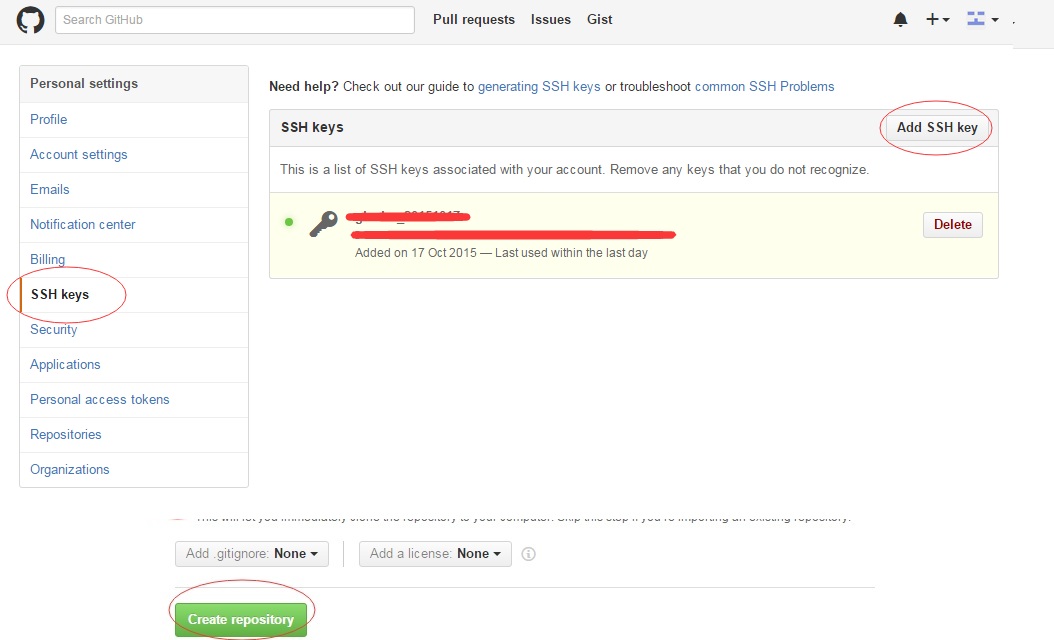The image size is (1054, 640).
Task: Open the user avatar menu
Action: pos(982,19)
